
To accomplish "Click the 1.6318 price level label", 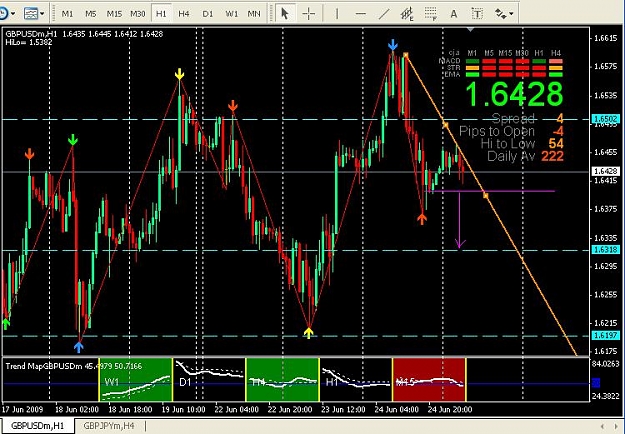I will 606,249.
